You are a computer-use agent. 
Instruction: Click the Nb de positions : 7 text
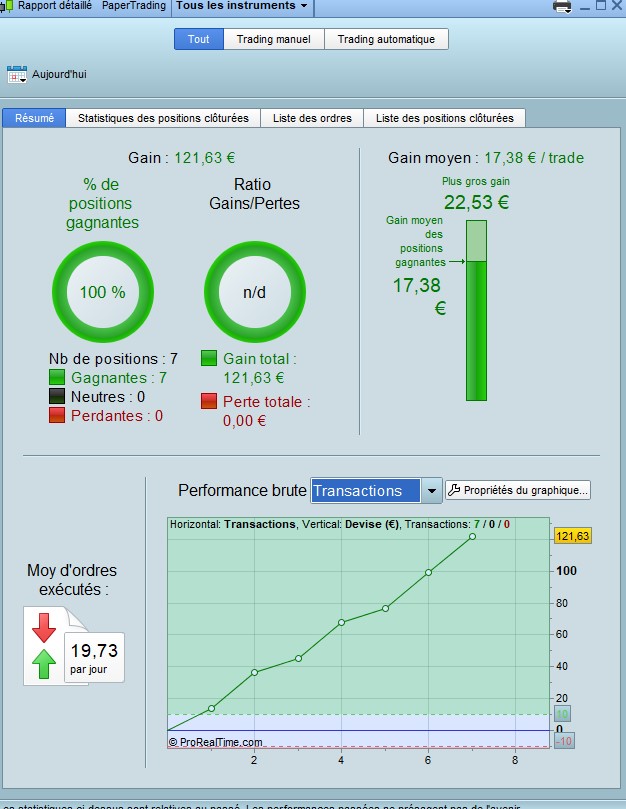[x=114, y=359]
